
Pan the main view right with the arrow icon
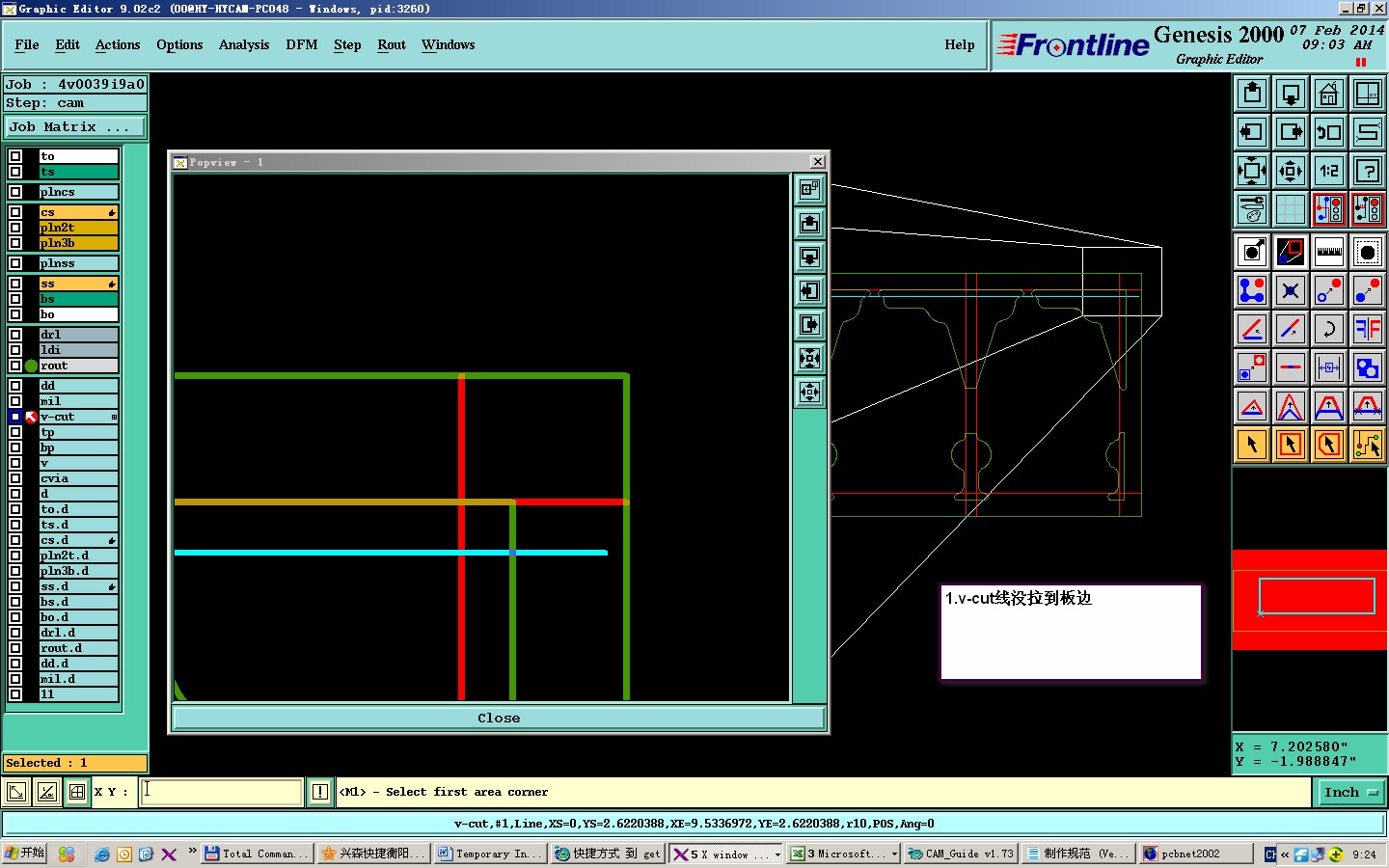point(1291,132)
